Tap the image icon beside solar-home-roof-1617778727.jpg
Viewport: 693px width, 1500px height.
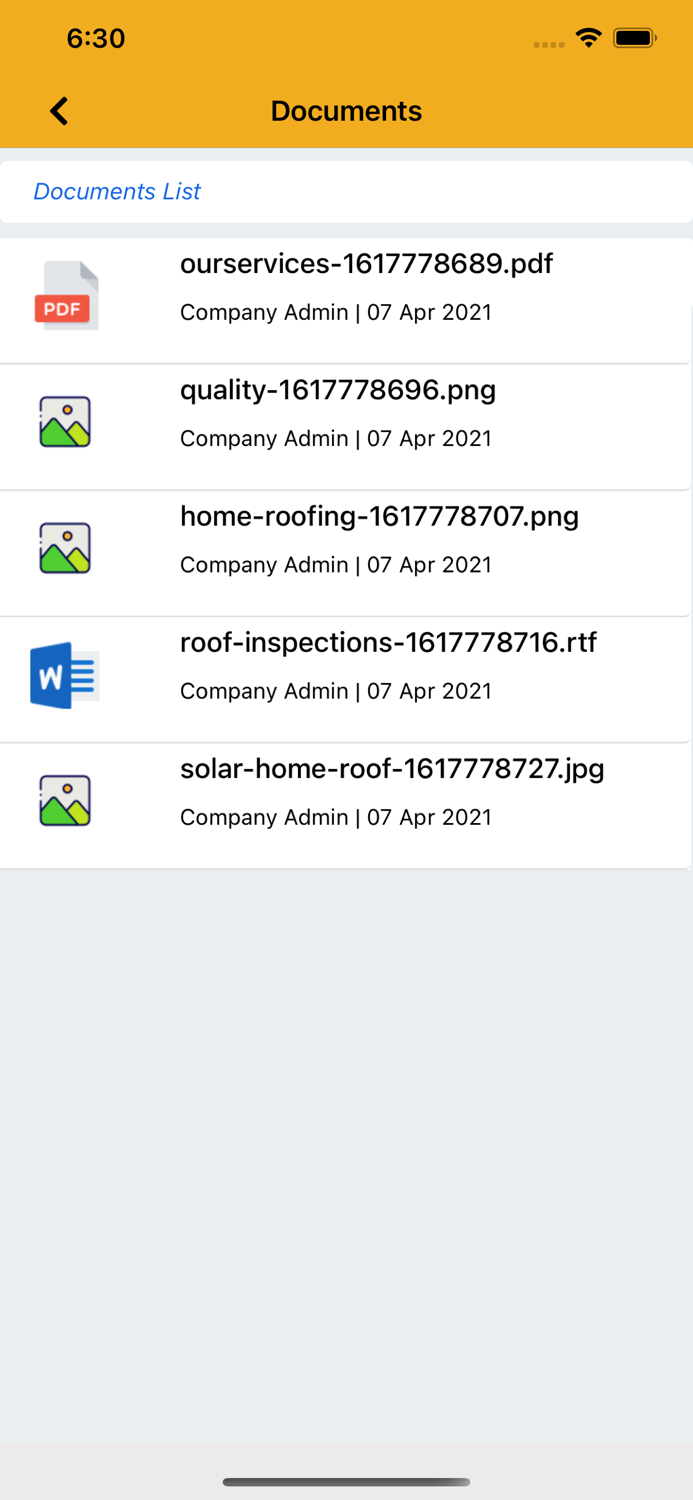pos(65,800)
